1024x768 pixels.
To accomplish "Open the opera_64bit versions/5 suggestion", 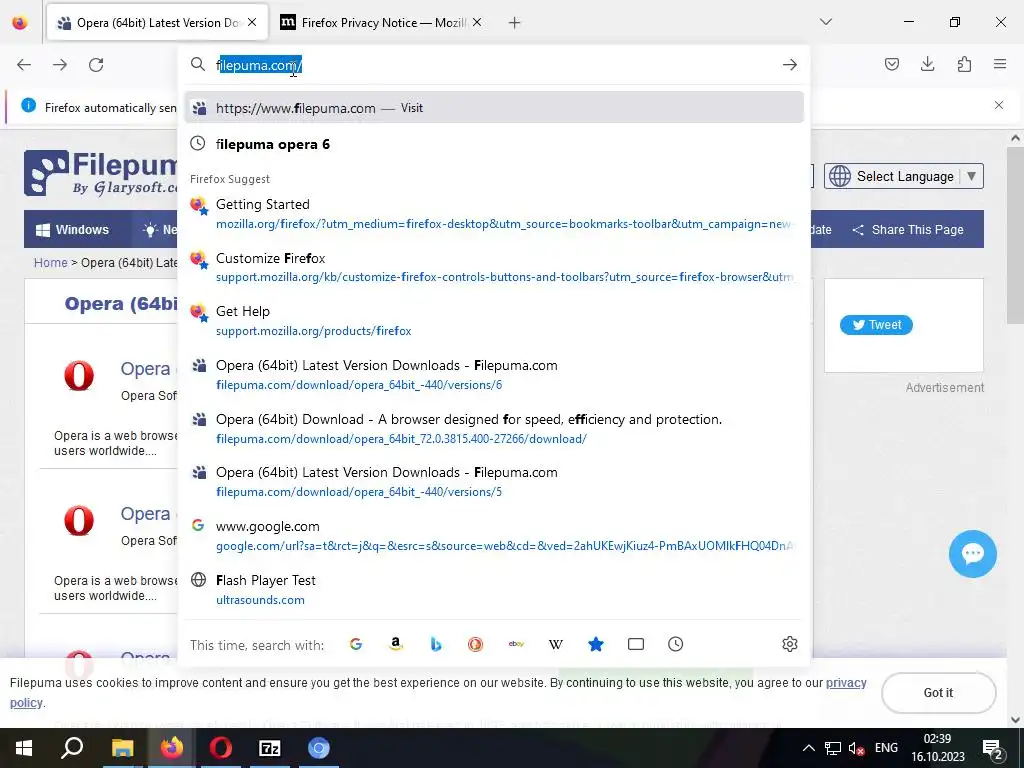I will click(494, 482).
